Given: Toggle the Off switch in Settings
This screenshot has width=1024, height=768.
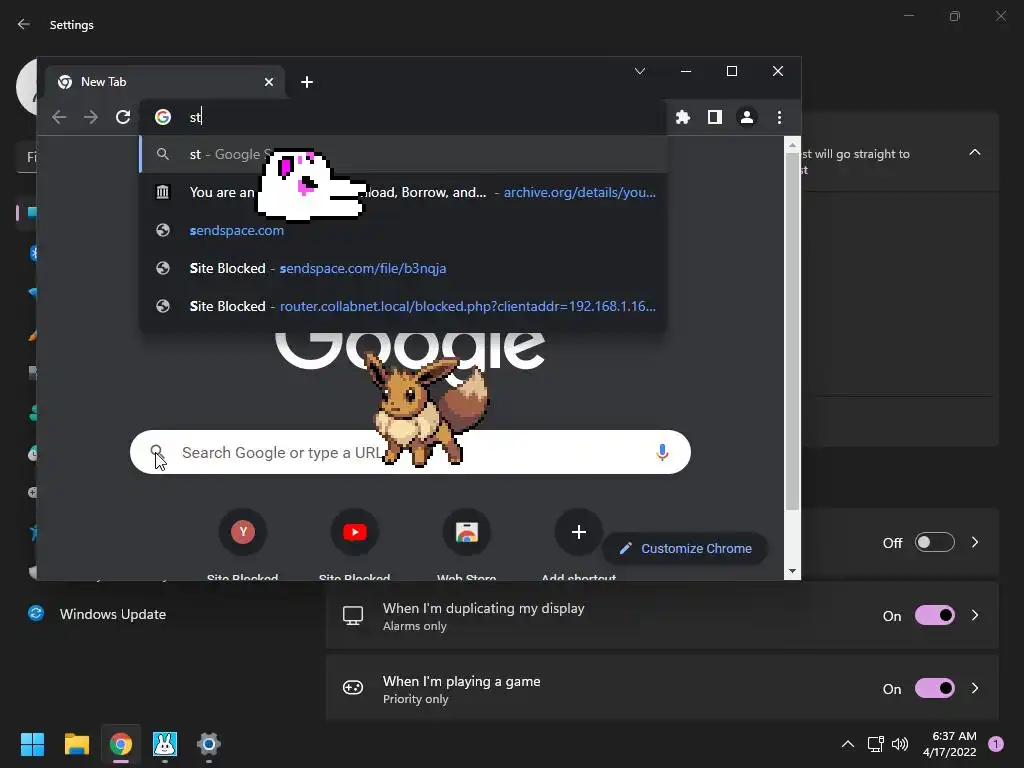Looking at the screenshot, I should (x=935, y=543).
